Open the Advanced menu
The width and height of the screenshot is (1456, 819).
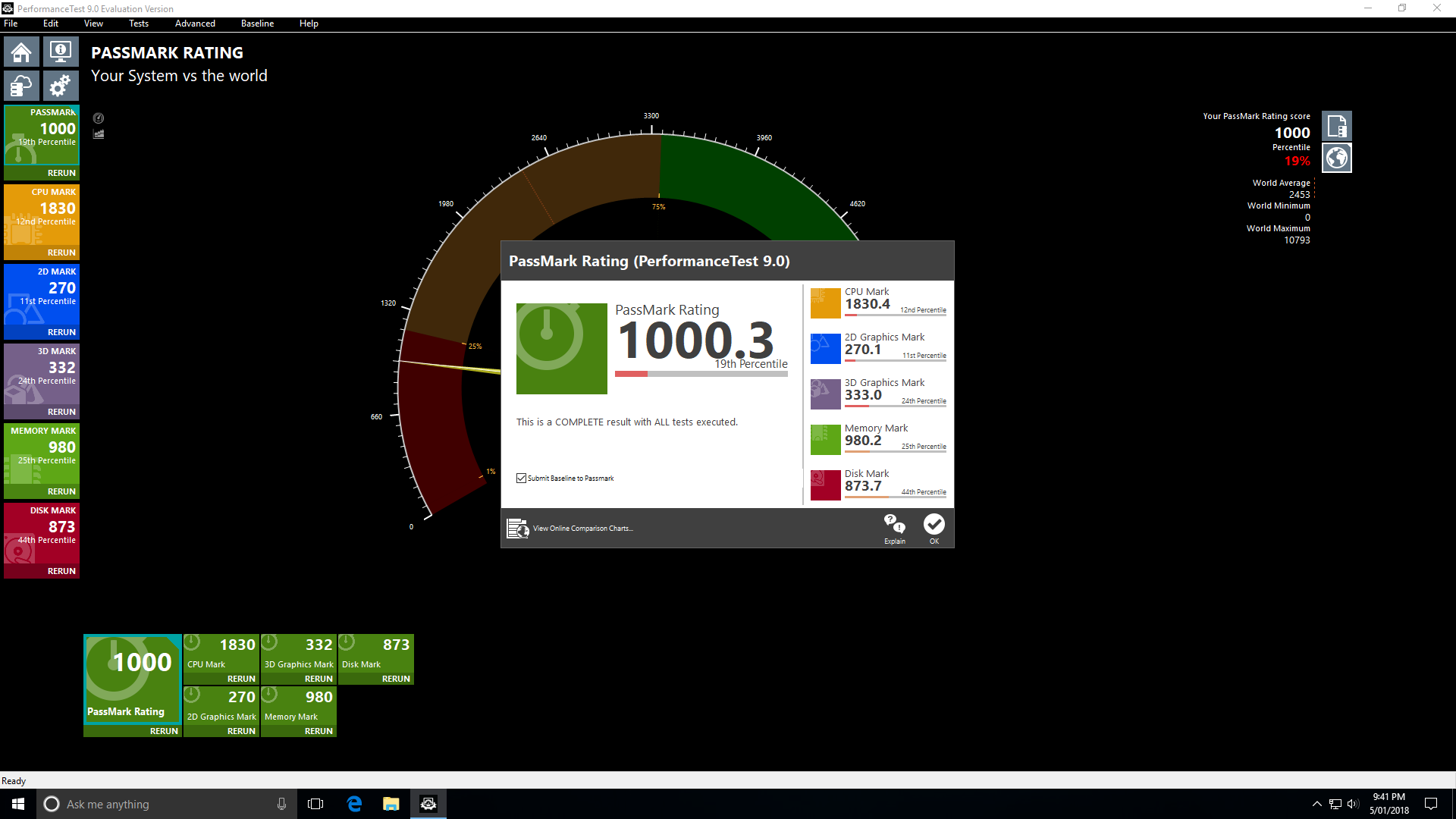click(195, 24)
